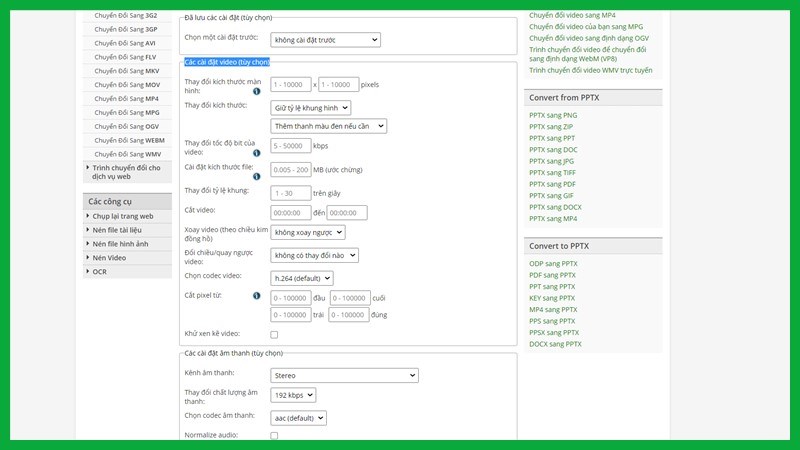Expand the 'Nén Video' sidebar item
The width and height of the screenshot is (800, 450).
(109, 257)
